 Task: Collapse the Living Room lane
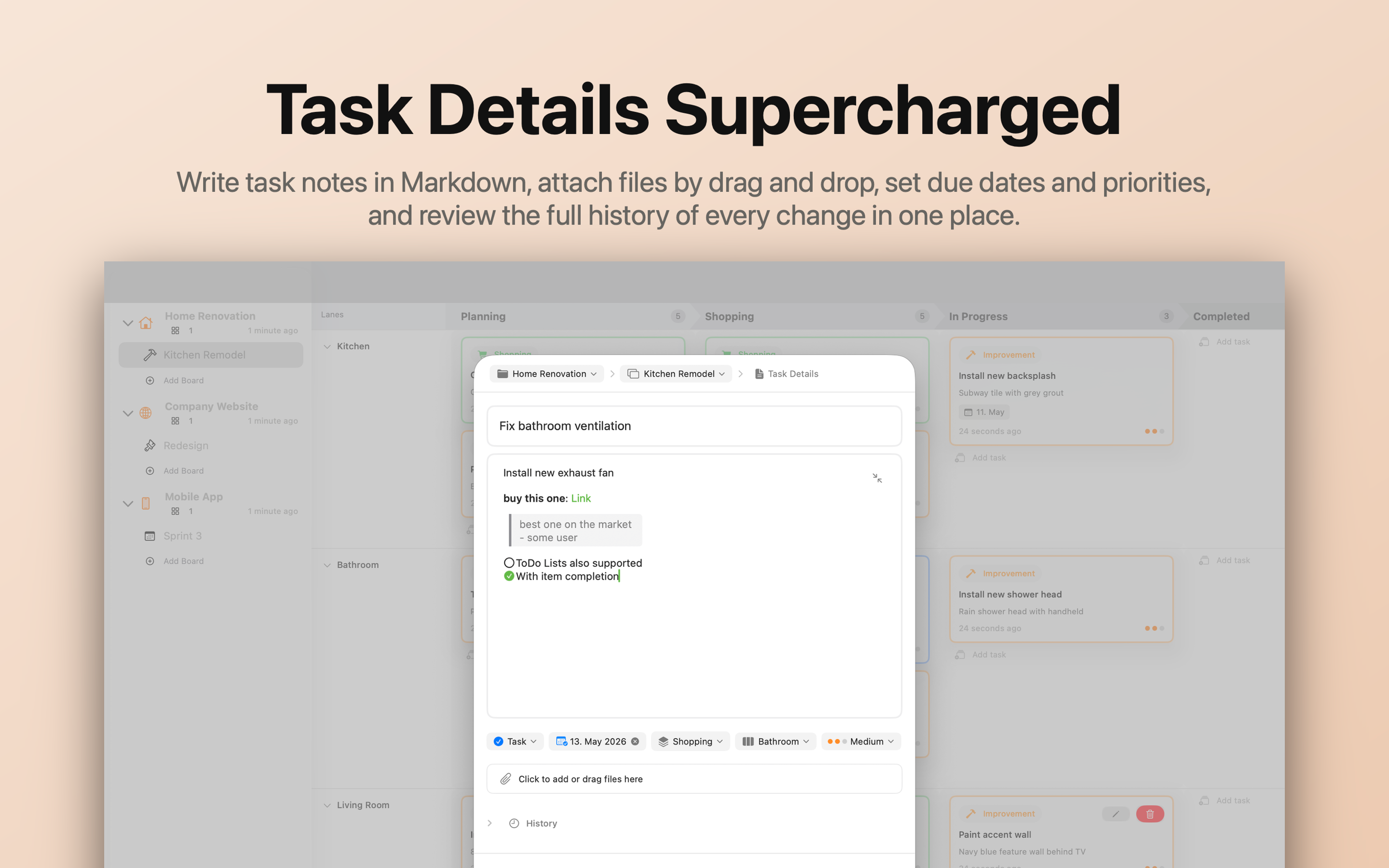click(x=327, y=805)
